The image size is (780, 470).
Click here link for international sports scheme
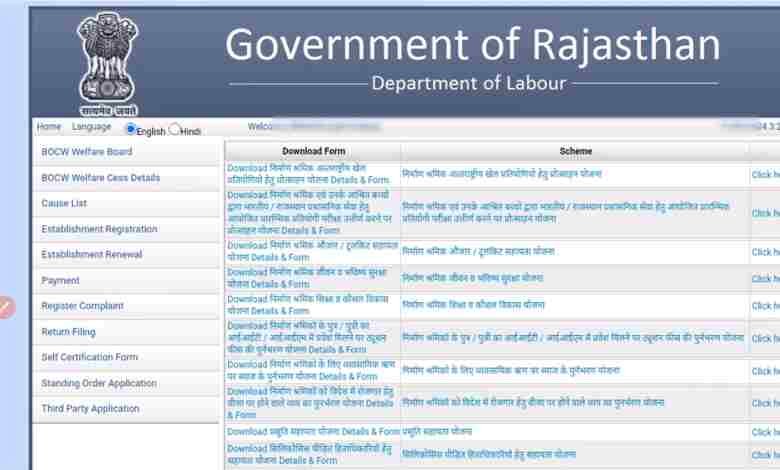click(x=766, y=175)
